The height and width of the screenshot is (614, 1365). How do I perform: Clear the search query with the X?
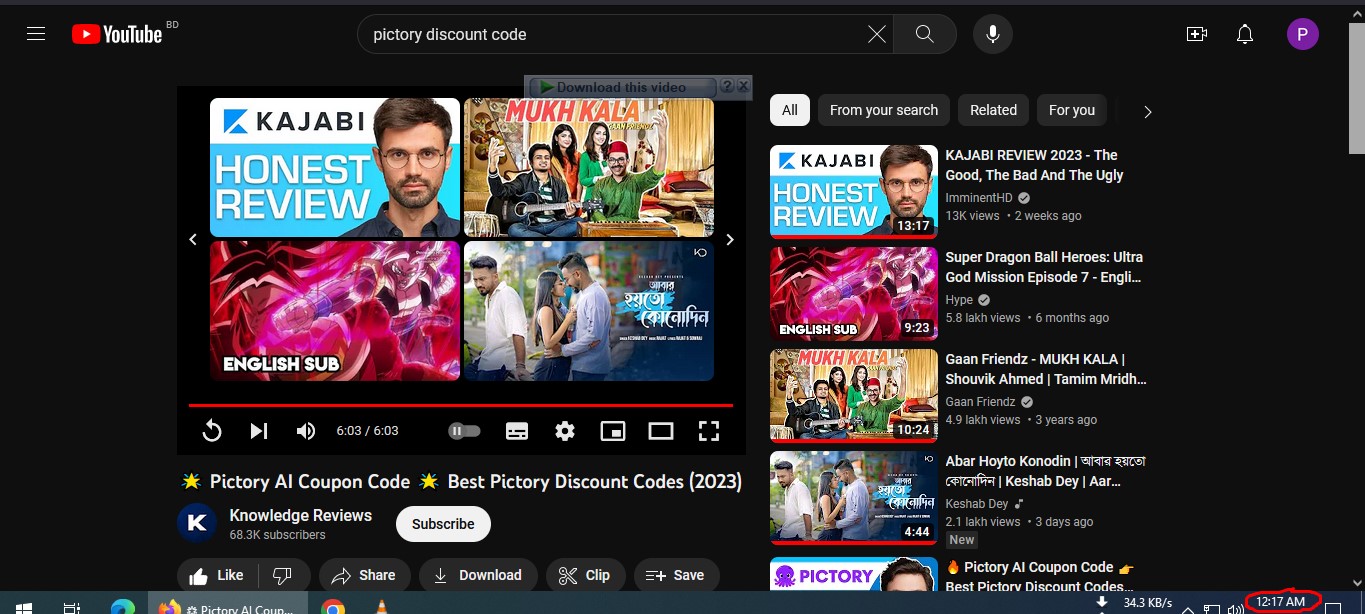pos(876,34)
